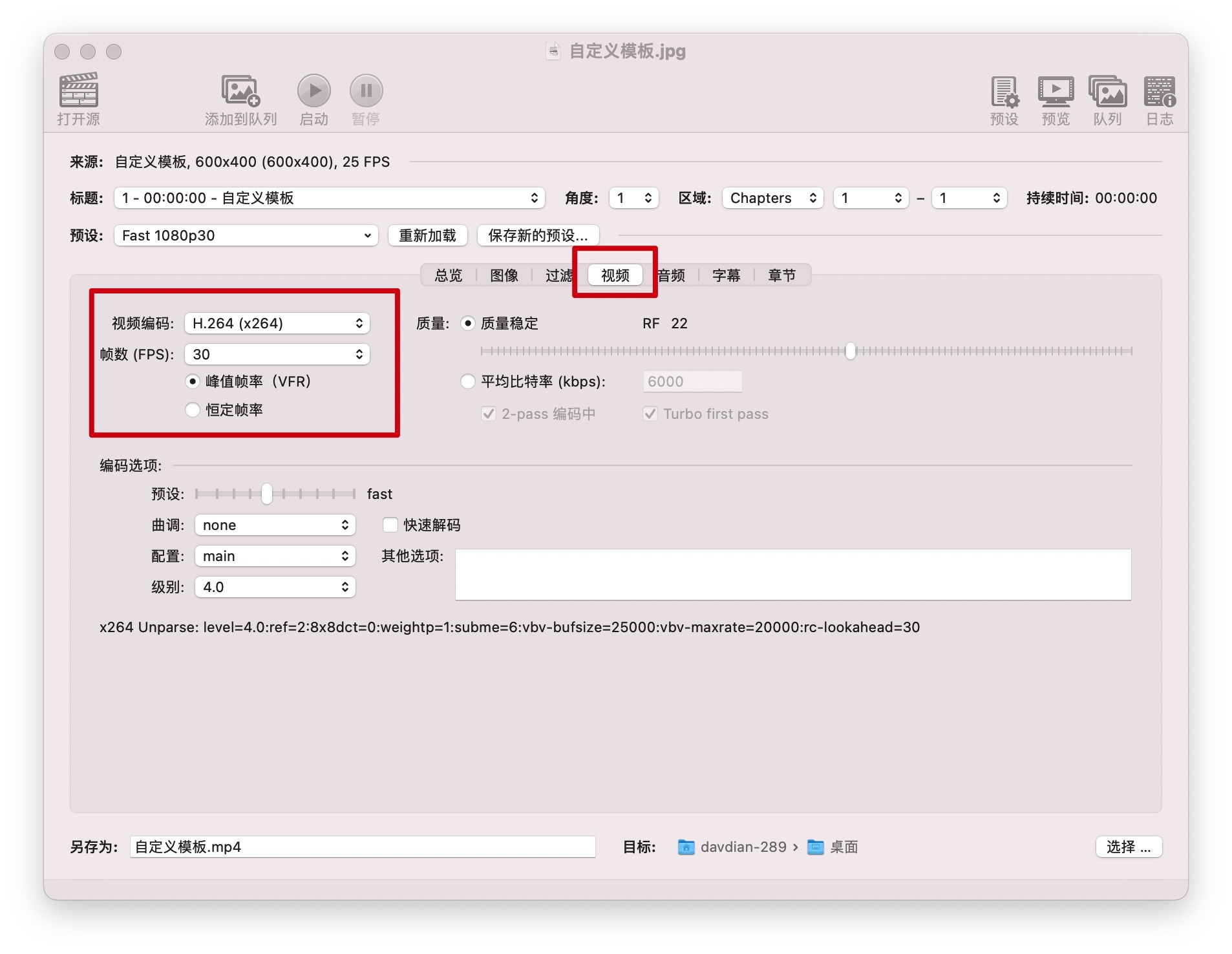The height and width of the screenshot is (954, 1232).
Task: Switch to the Subtitles (字幕) tab
Action: (726, 275)
